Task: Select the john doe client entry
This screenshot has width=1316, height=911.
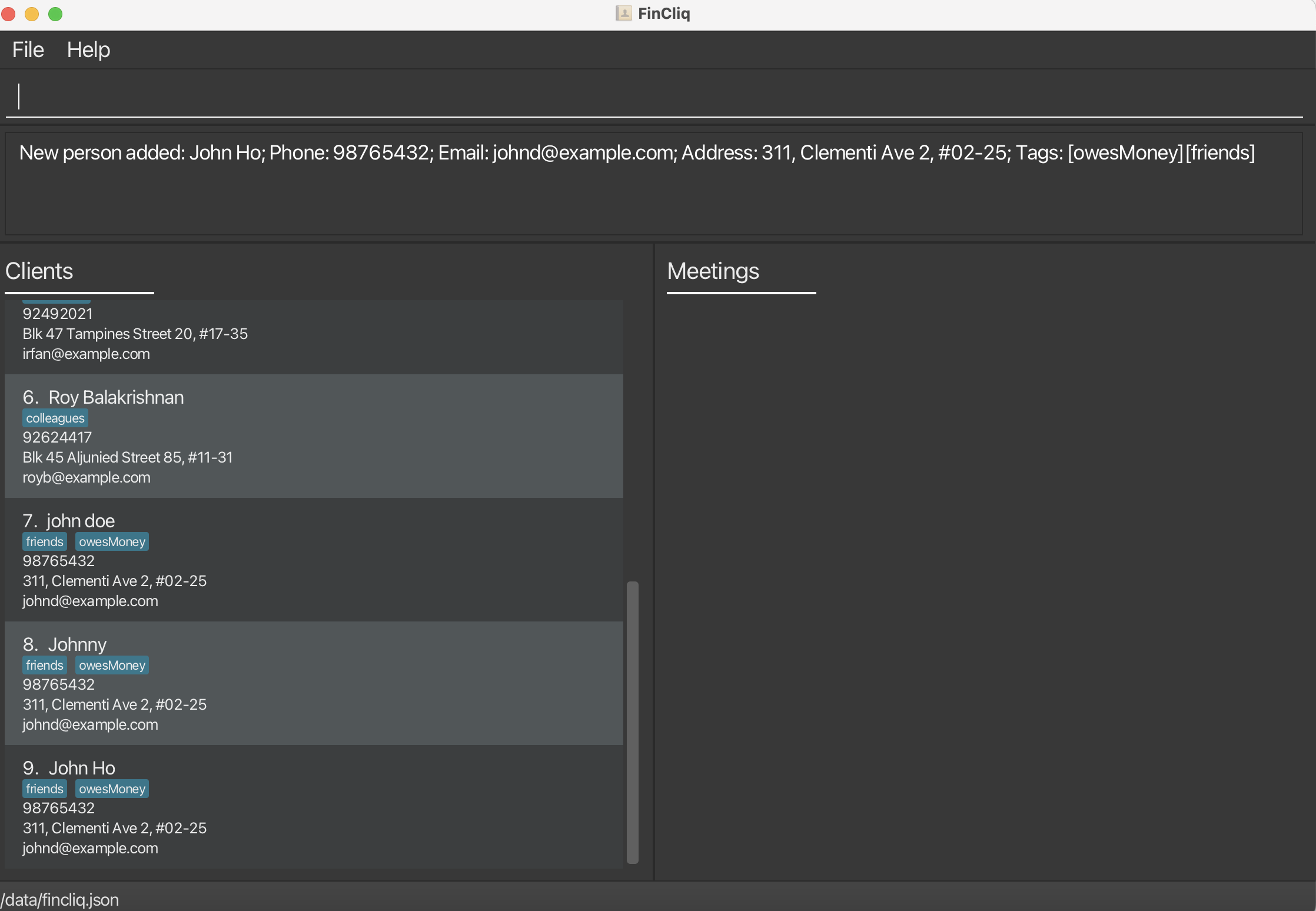Action: [x=313, y=560]
